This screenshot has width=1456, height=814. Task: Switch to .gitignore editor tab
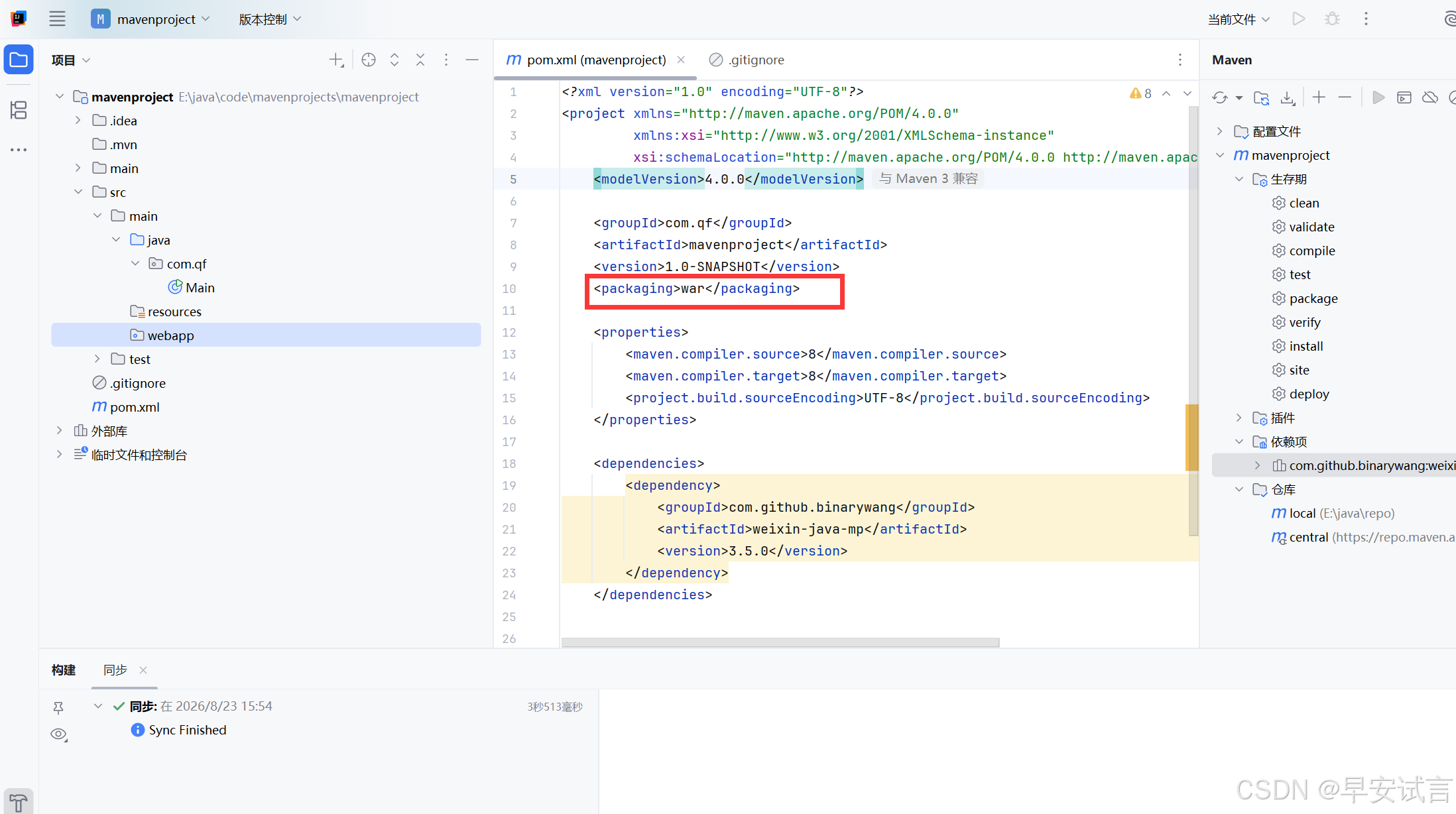(x=747, y=60)
